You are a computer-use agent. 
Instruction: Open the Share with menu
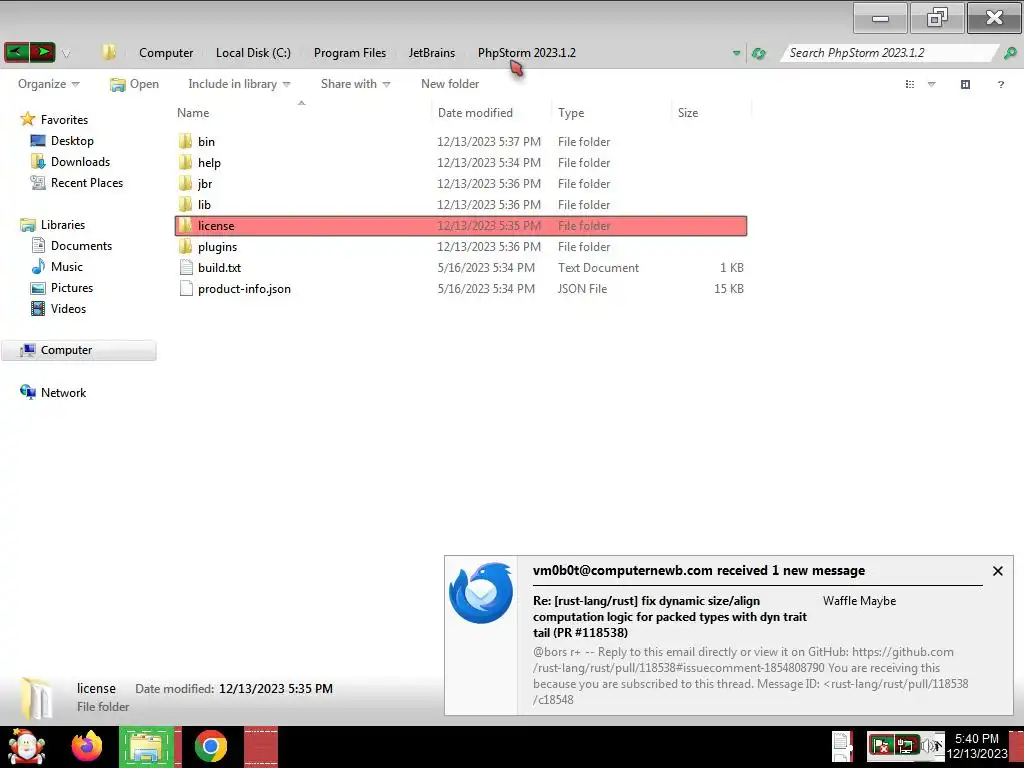tap(355, 84)
